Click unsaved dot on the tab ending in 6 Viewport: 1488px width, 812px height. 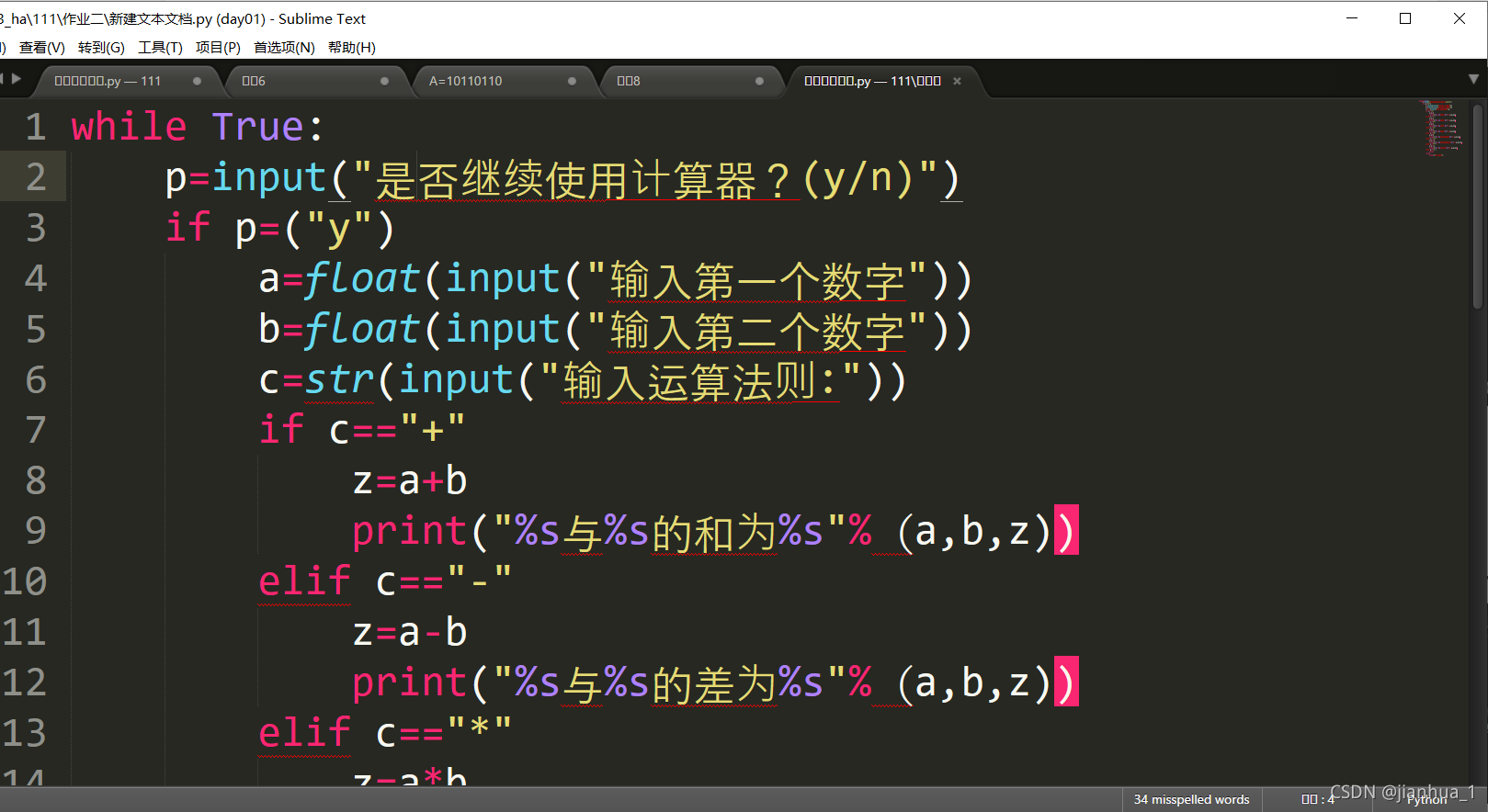click(x=384, y=81)
